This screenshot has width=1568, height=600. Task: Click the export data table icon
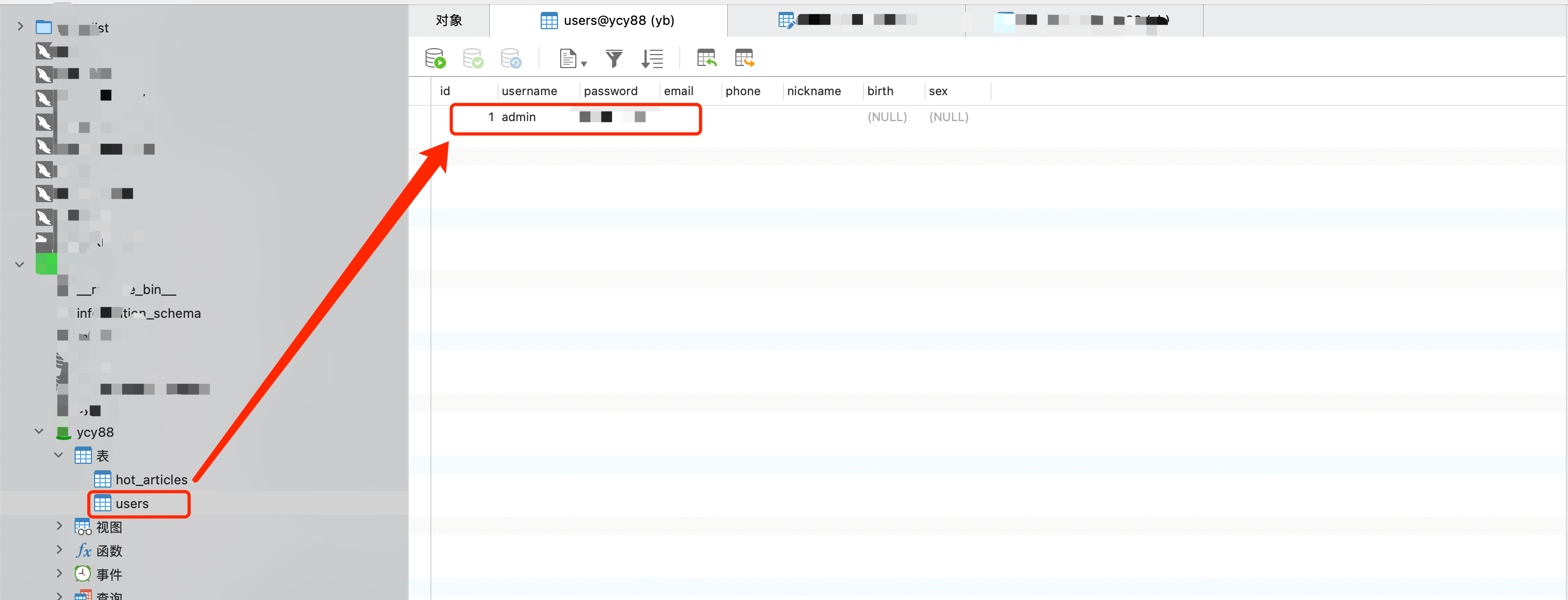click(744, 58)
